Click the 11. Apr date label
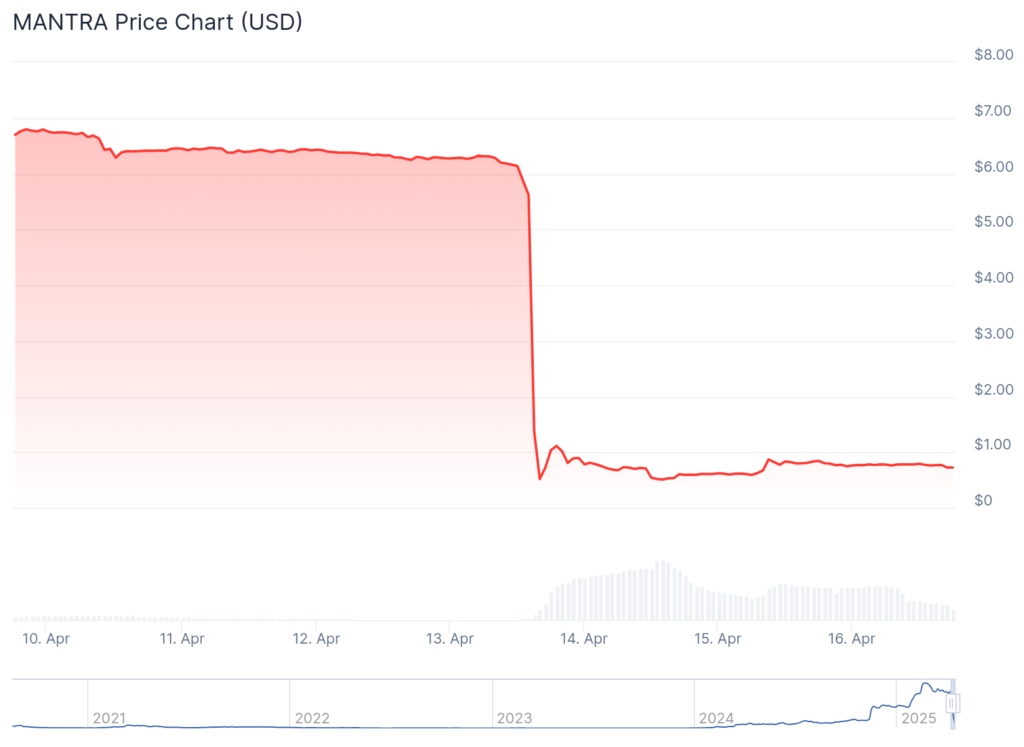The image size is (1024, 747). (181, 638)
